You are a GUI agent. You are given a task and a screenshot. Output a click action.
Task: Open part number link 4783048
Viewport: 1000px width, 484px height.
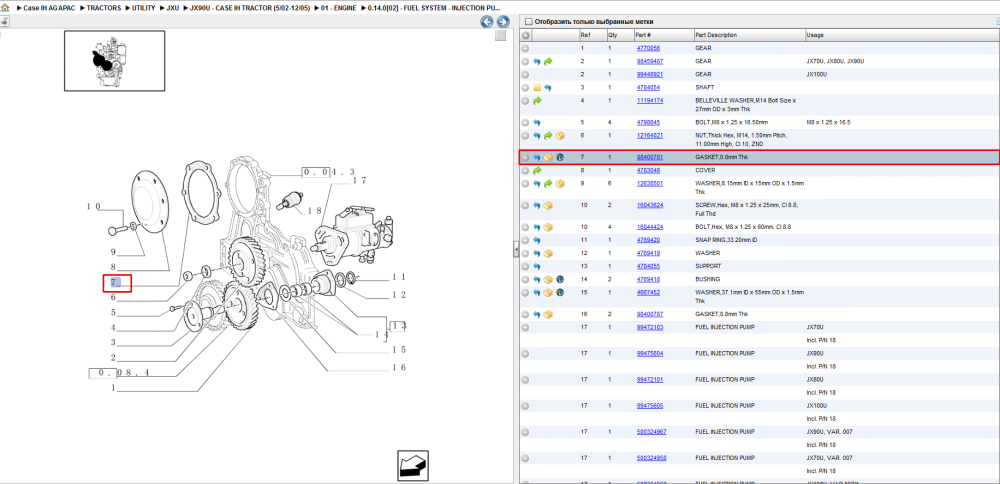click(648, 171)
